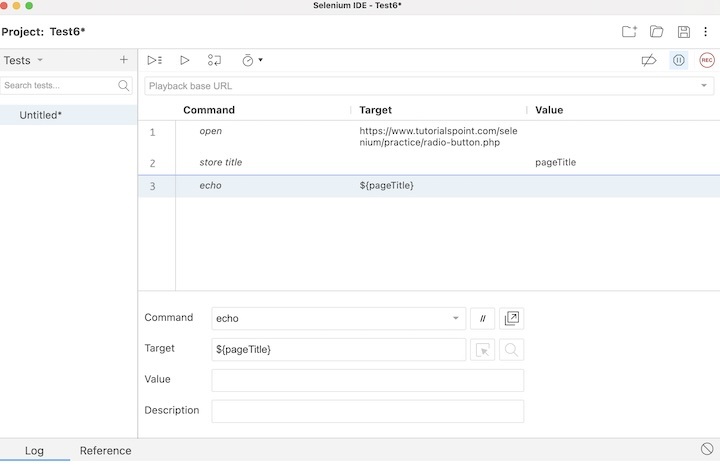The height and width of the screenshot is (465, 720).
Task: Open the test execution speed dropdown
Action: [x=252, y=60]
